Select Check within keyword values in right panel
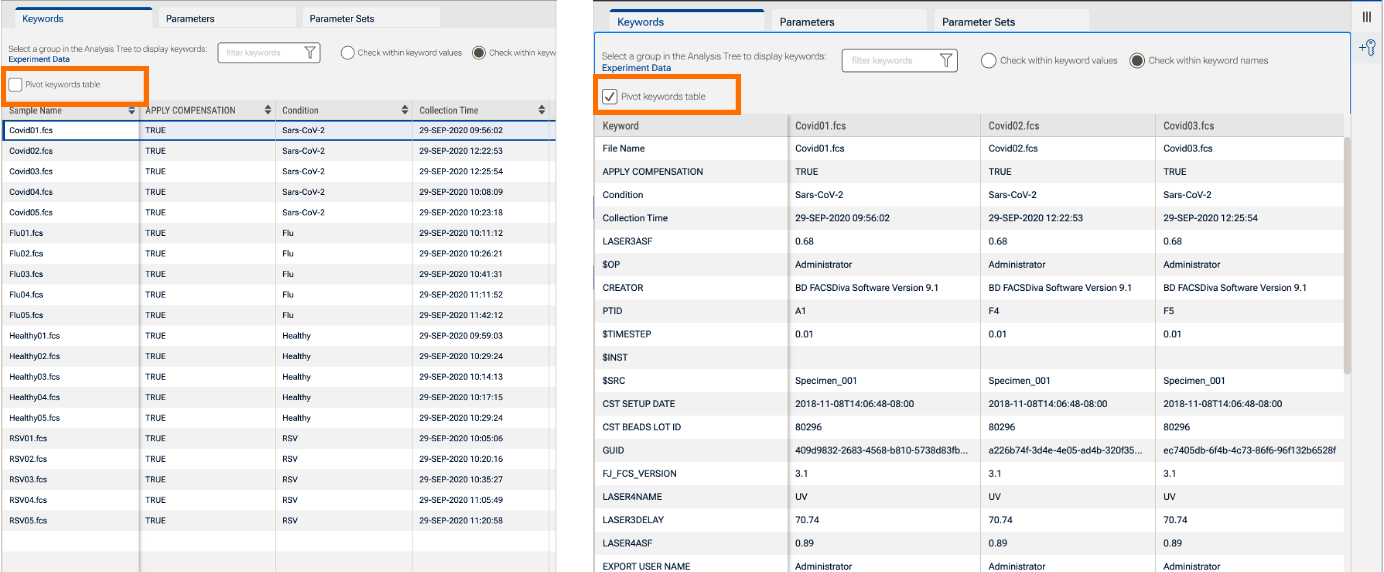1384x572 pixels. pyautogui.click(x=988, y=61)
